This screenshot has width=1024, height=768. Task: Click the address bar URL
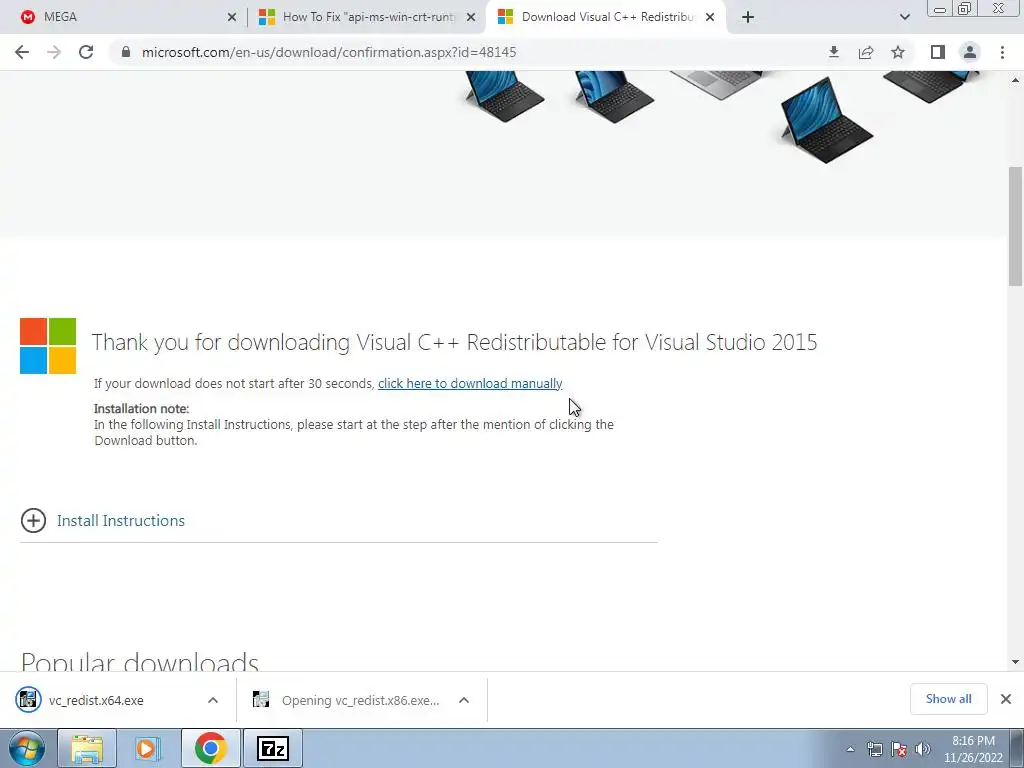click(x=329, y=52)
